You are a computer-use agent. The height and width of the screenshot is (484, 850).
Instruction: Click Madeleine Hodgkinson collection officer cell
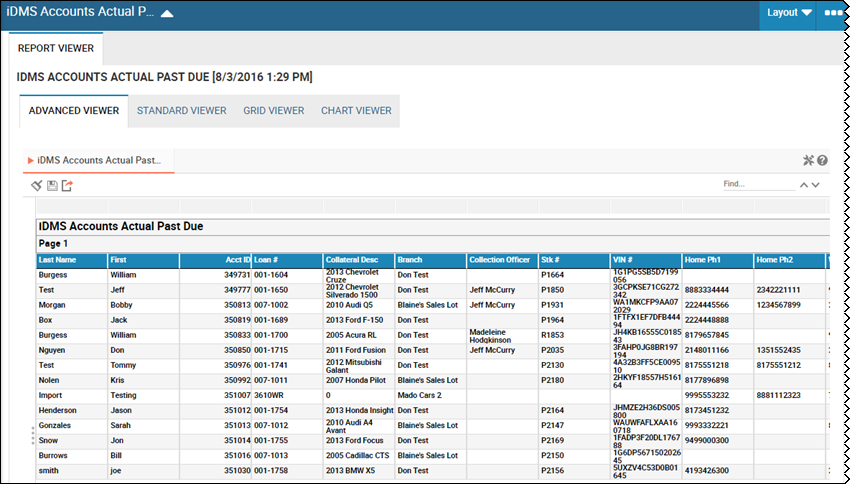pos(503,336)
